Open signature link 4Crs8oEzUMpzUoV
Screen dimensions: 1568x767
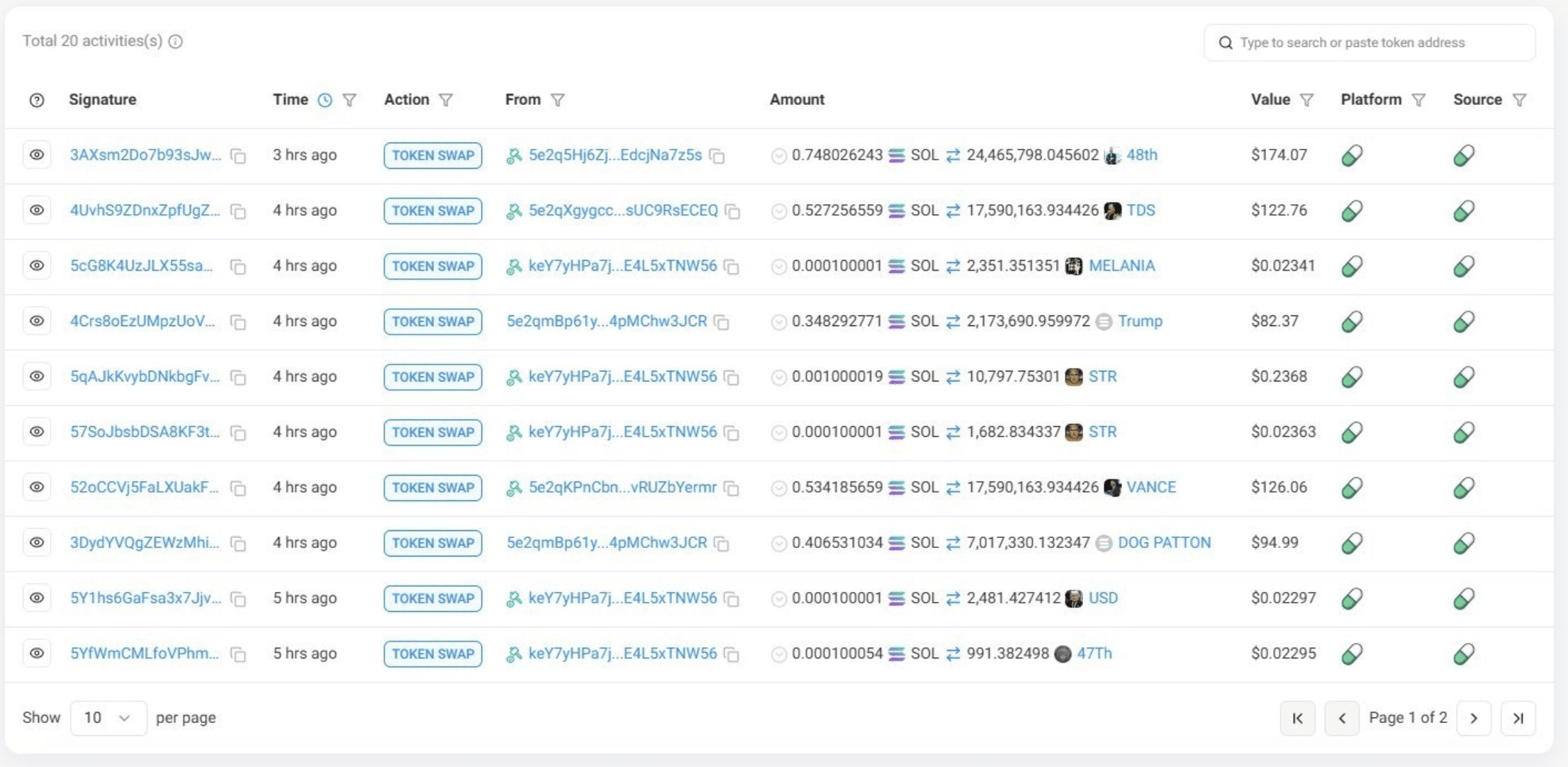pos(142,321)
